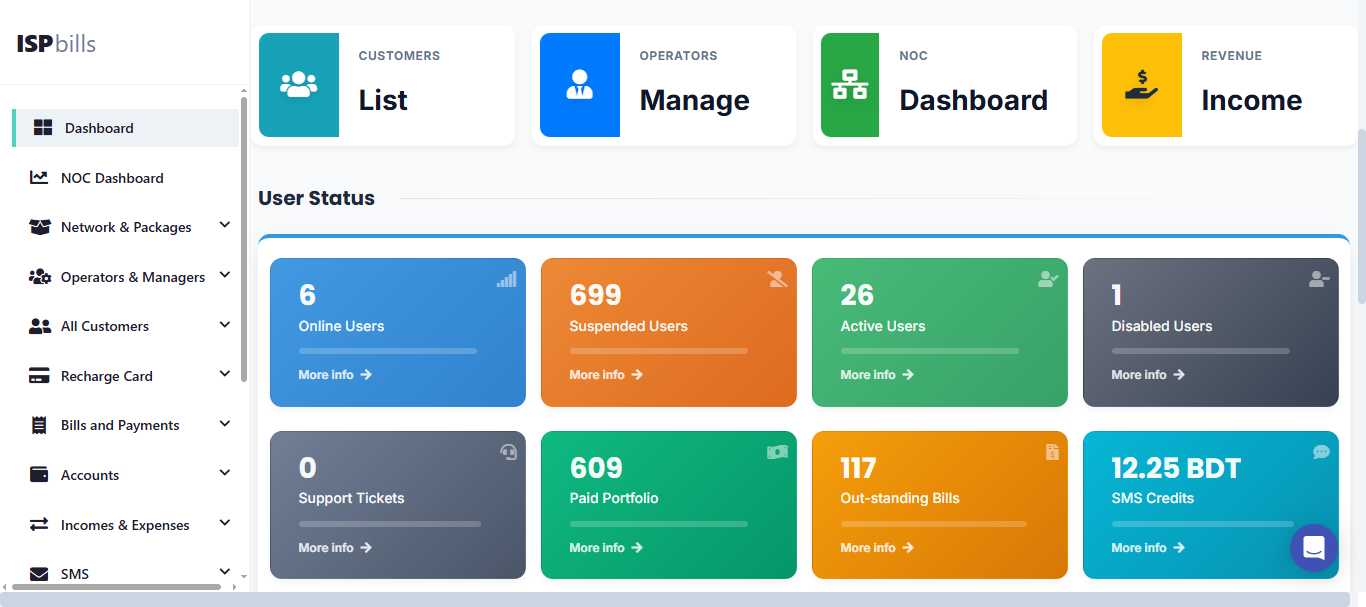Select Dashboard in the sidebar

[101, 128]
